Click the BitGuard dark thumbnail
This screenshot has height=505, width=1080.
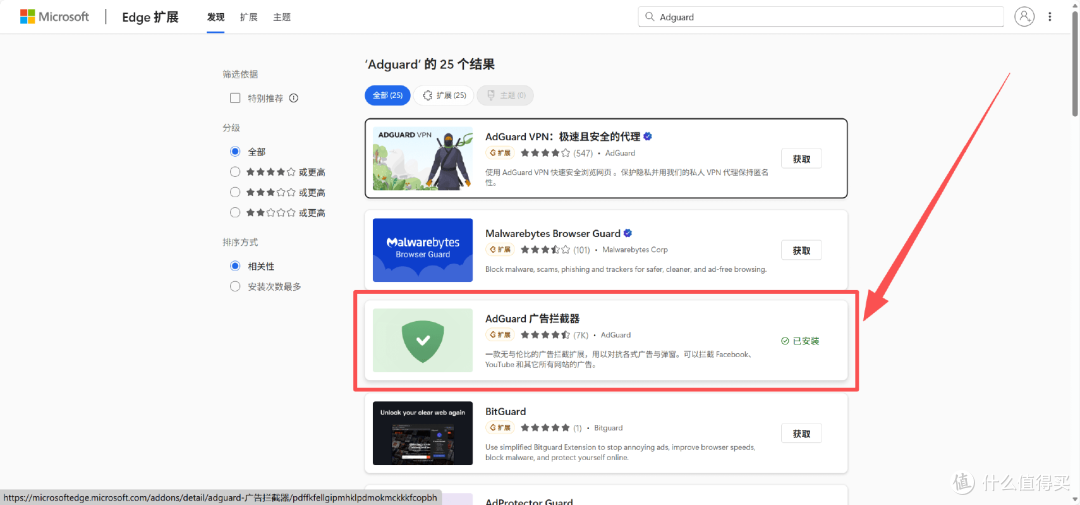[x=423, y=433]
